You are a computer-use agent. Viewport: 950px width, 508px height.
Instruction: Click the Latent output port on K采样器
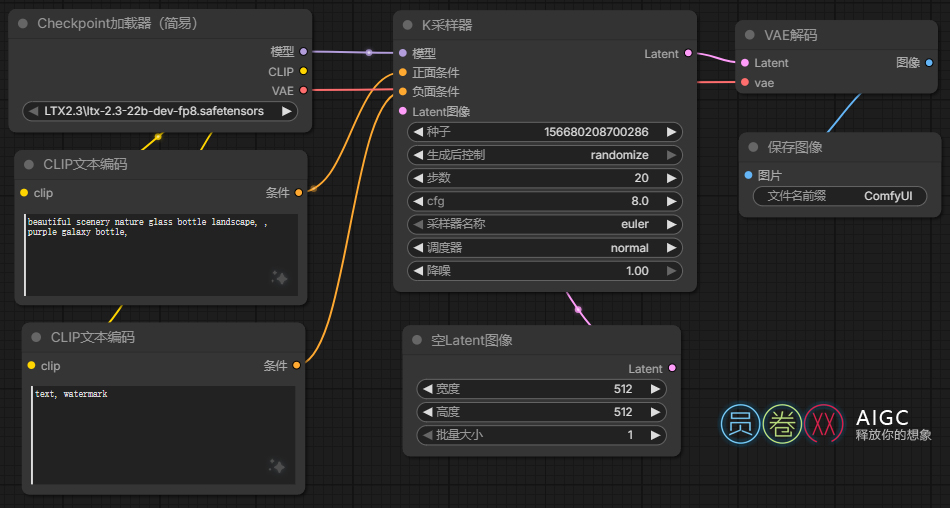coord(688,53)
